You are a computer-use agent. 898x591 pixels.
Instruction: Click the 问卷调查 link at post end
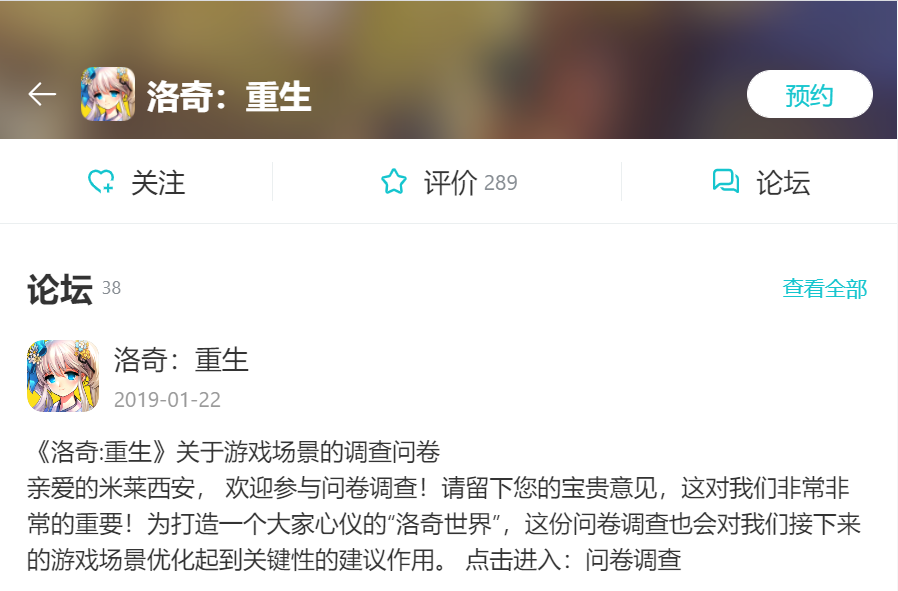[633, 560]
